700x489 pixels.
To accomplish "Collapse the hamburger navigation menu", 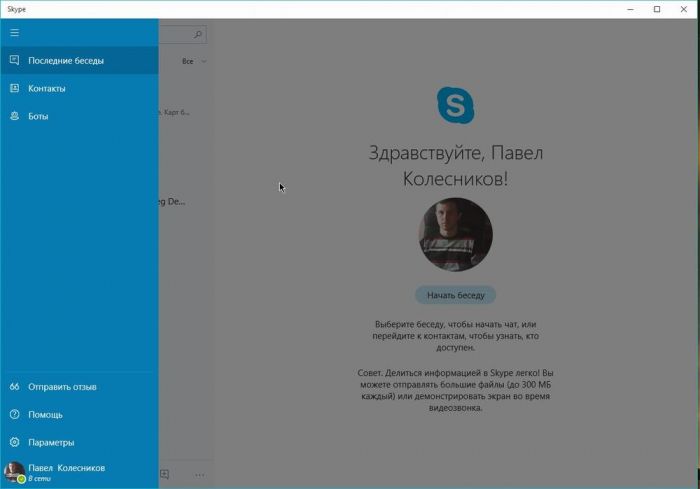I will (14, 33).
